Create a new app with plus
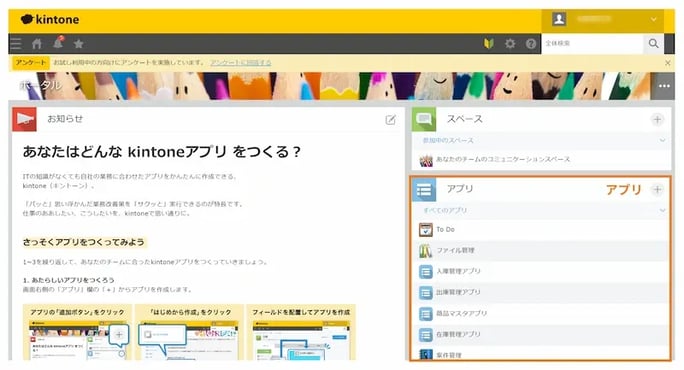Screen dimensions: 684x370 (x=657, y=189)
